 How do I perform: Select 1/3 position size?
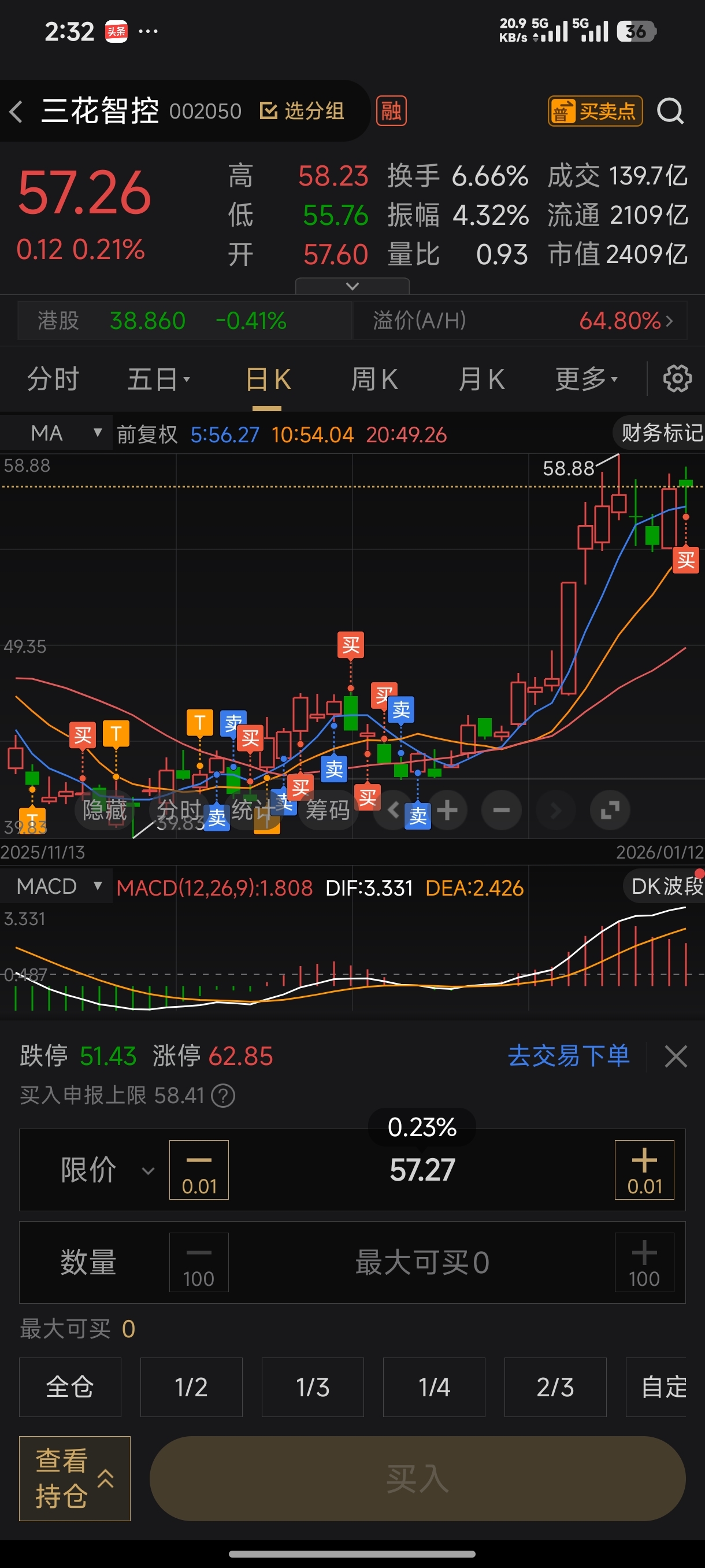313,1387
